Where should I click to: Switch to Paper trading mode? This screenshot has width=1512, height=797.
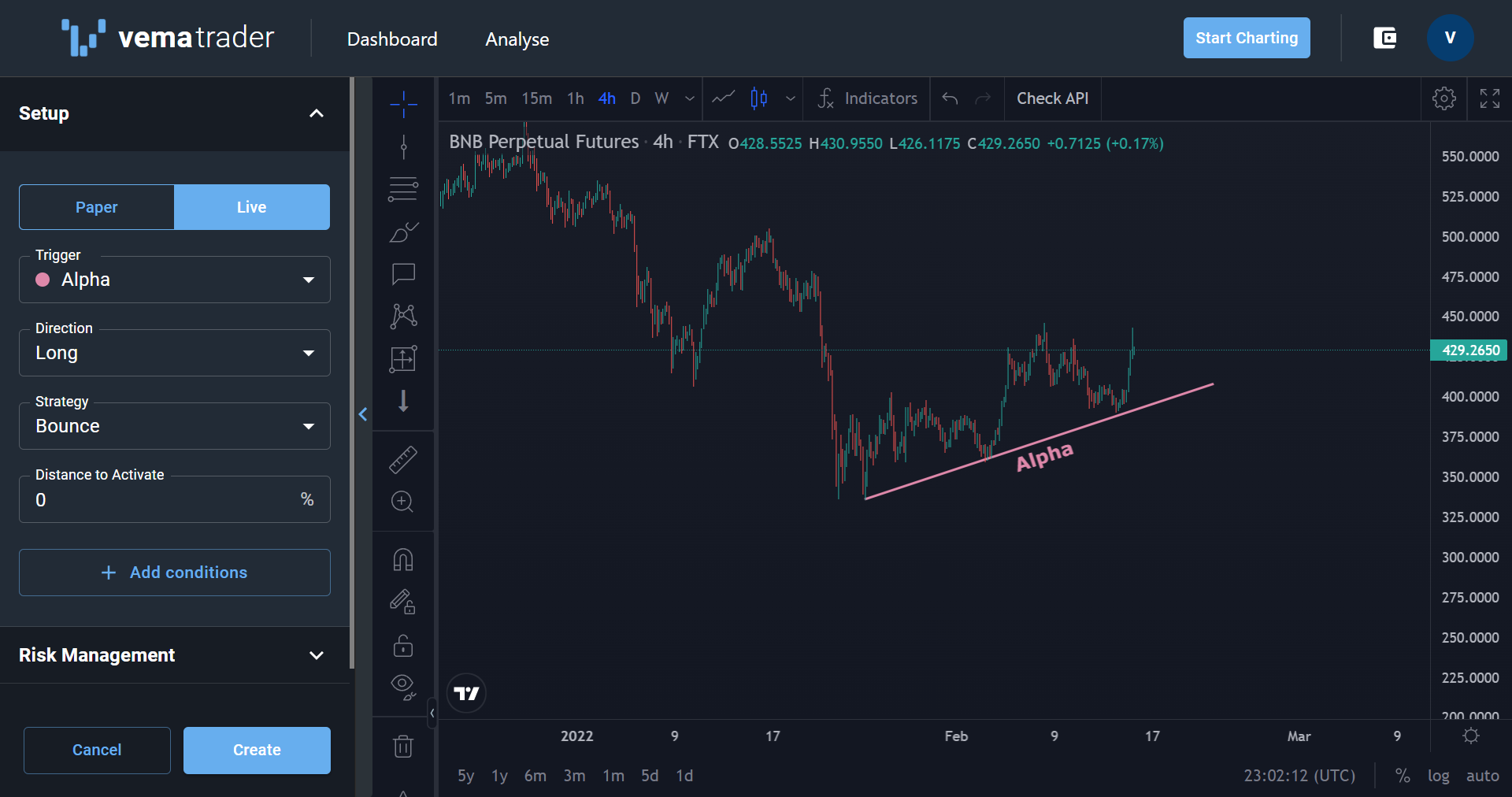coord(97,207)
